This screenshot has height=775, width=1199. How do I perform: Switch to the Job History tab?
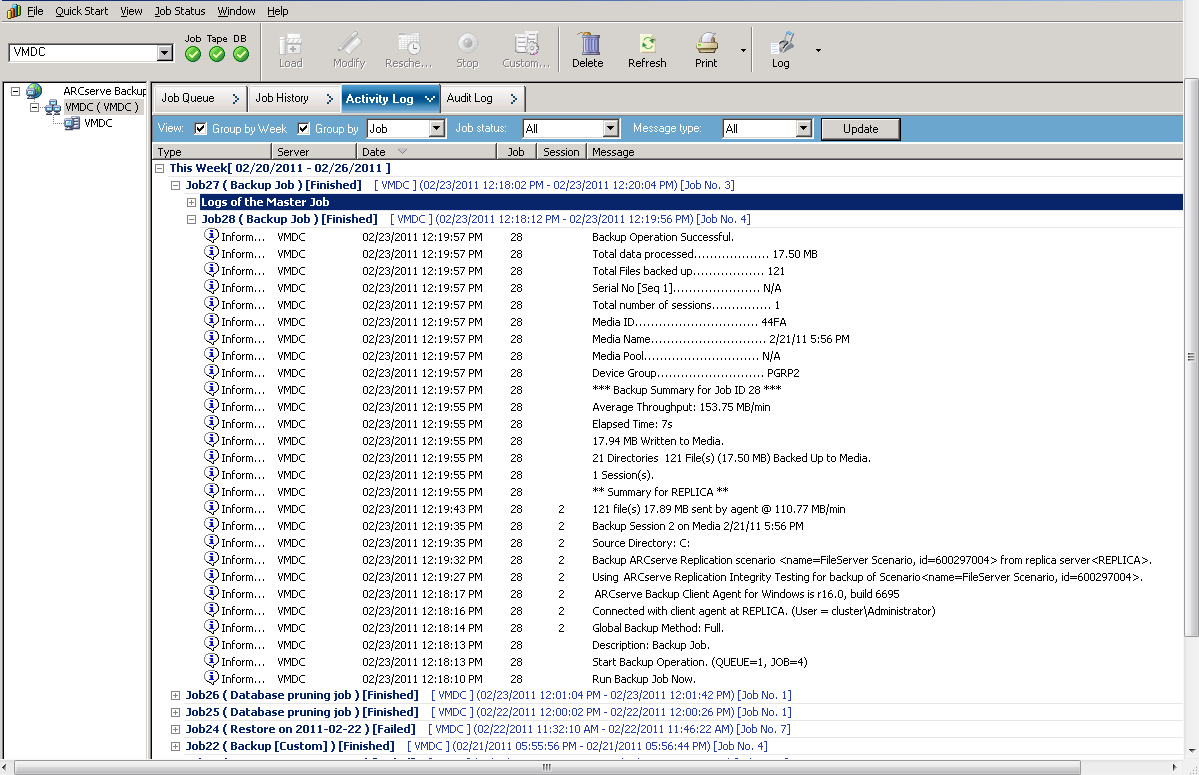[x=294, y=98]
